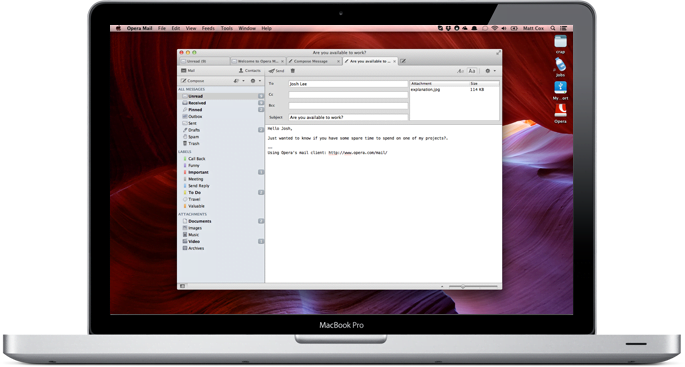Viewport: 685px width, 367px height.
Task: Open the Contacts panel
Action: point(249,71)
